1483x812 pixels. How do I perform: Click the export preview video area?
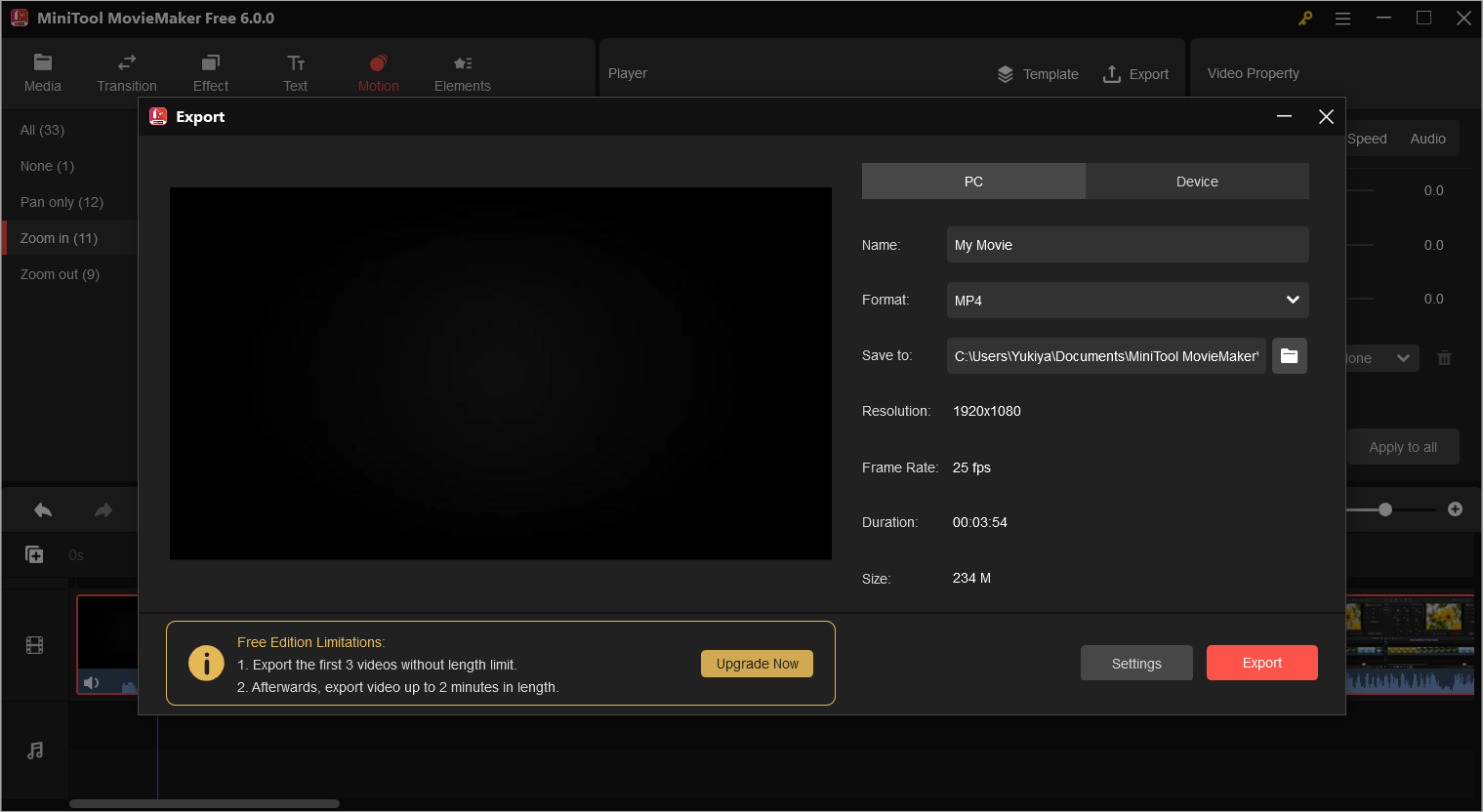[x=501, y=374]
